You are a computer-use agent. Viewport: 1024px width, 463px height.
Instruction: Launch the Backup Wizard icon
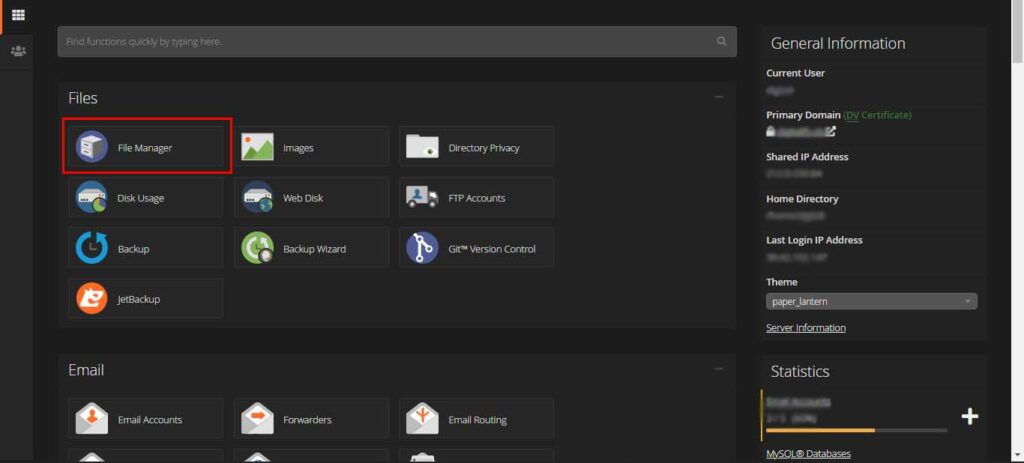coord(257,248)
